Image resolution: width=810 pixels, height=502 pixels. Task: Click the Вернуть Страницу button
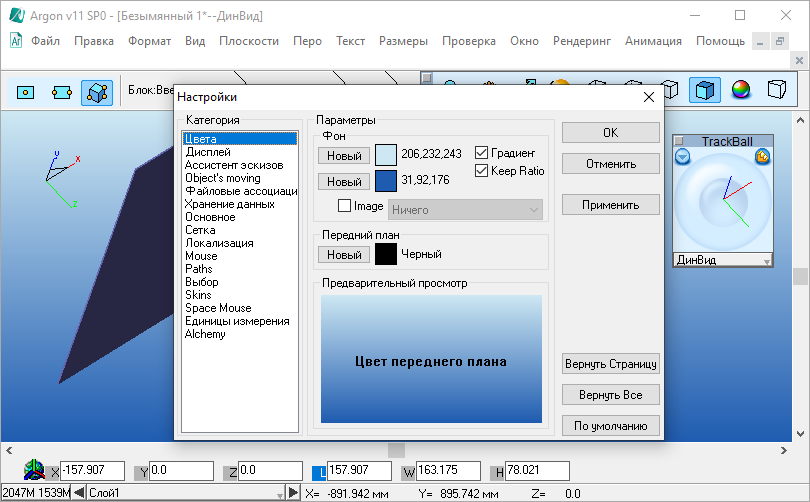click(611, 364)
